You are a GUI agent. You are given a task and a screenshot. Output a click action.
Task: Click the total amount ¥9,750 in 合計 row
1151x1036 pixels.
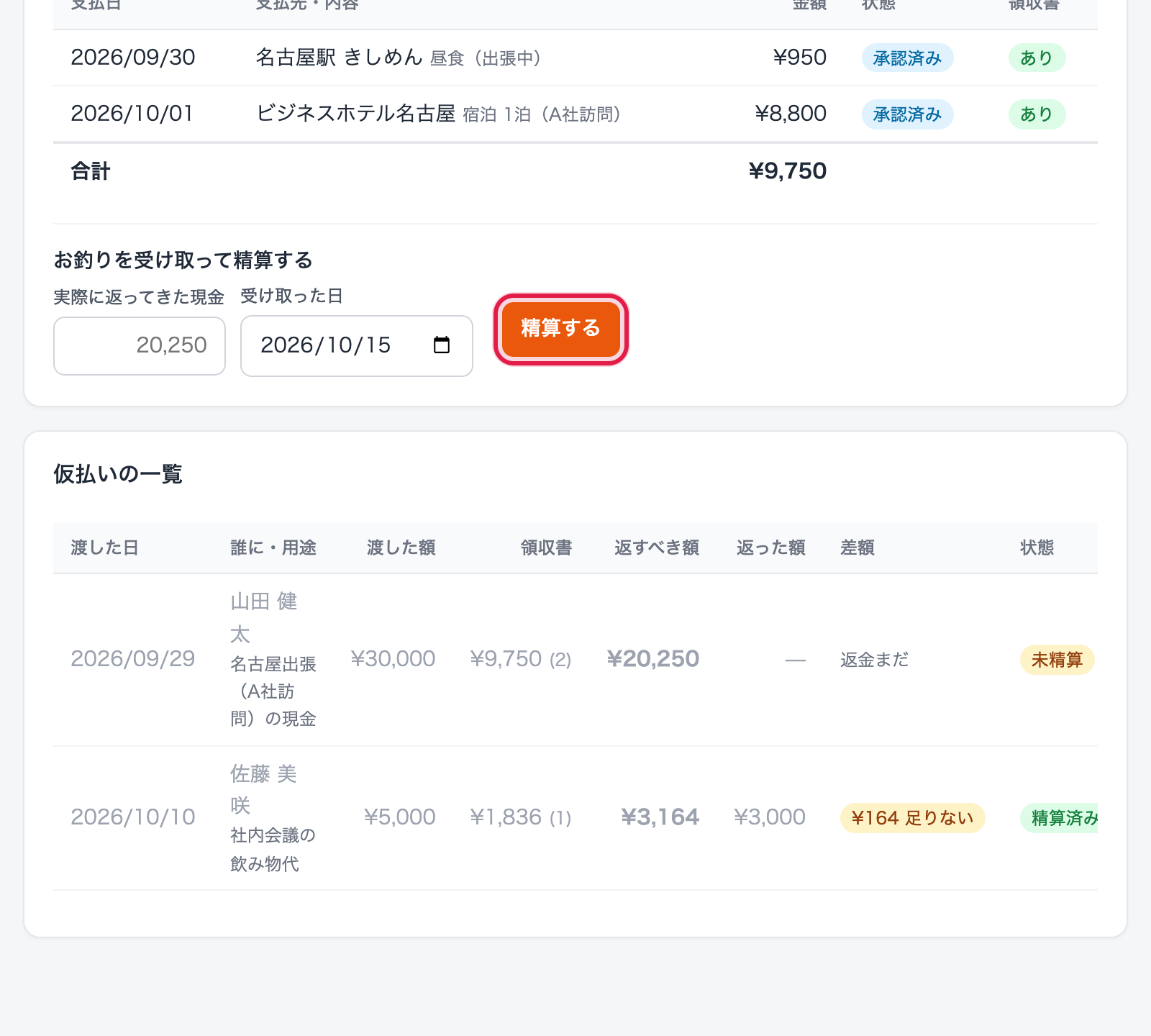(x=788, y=171)
